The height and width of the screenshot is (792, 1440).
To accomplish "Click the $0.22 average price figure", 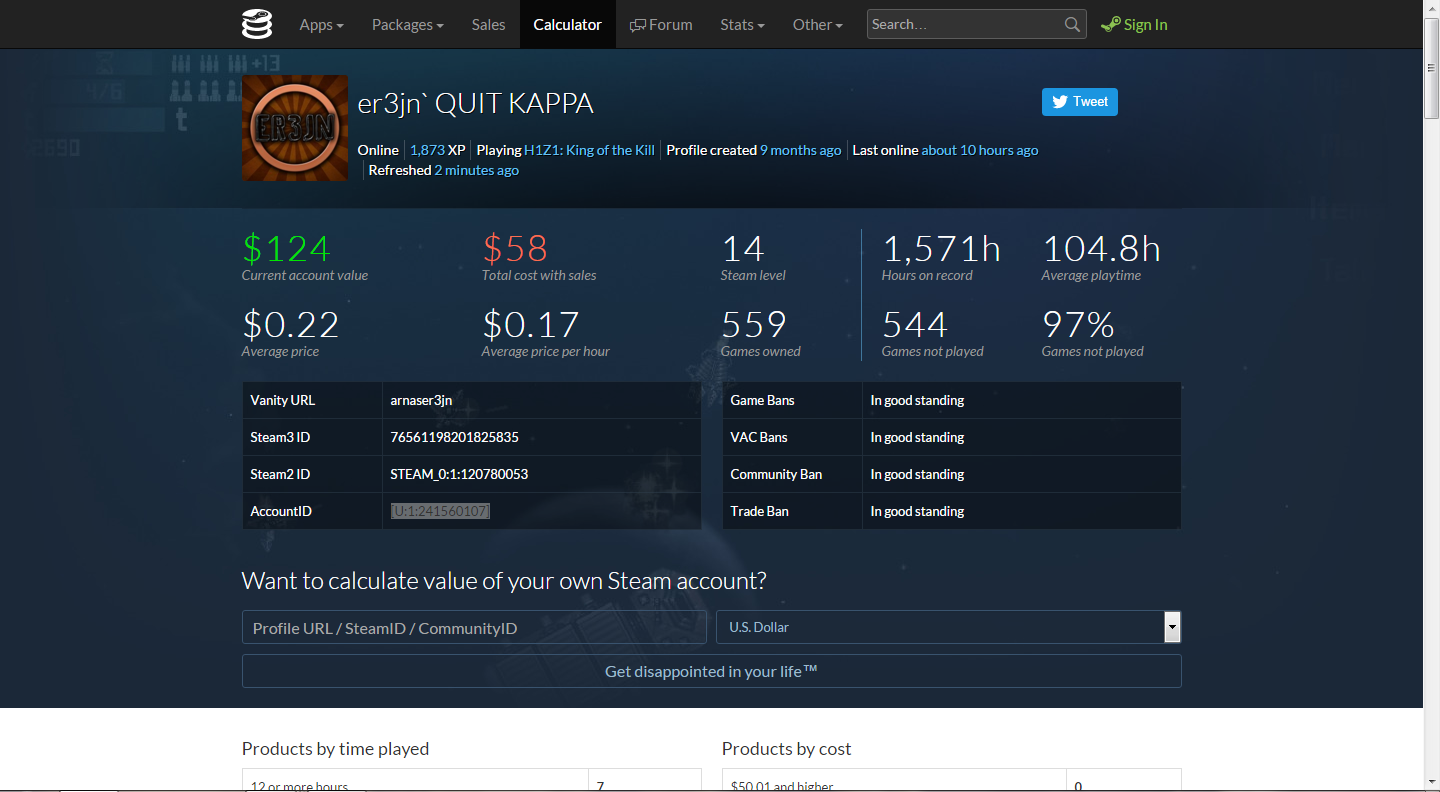I will click(x=290, y=324).
